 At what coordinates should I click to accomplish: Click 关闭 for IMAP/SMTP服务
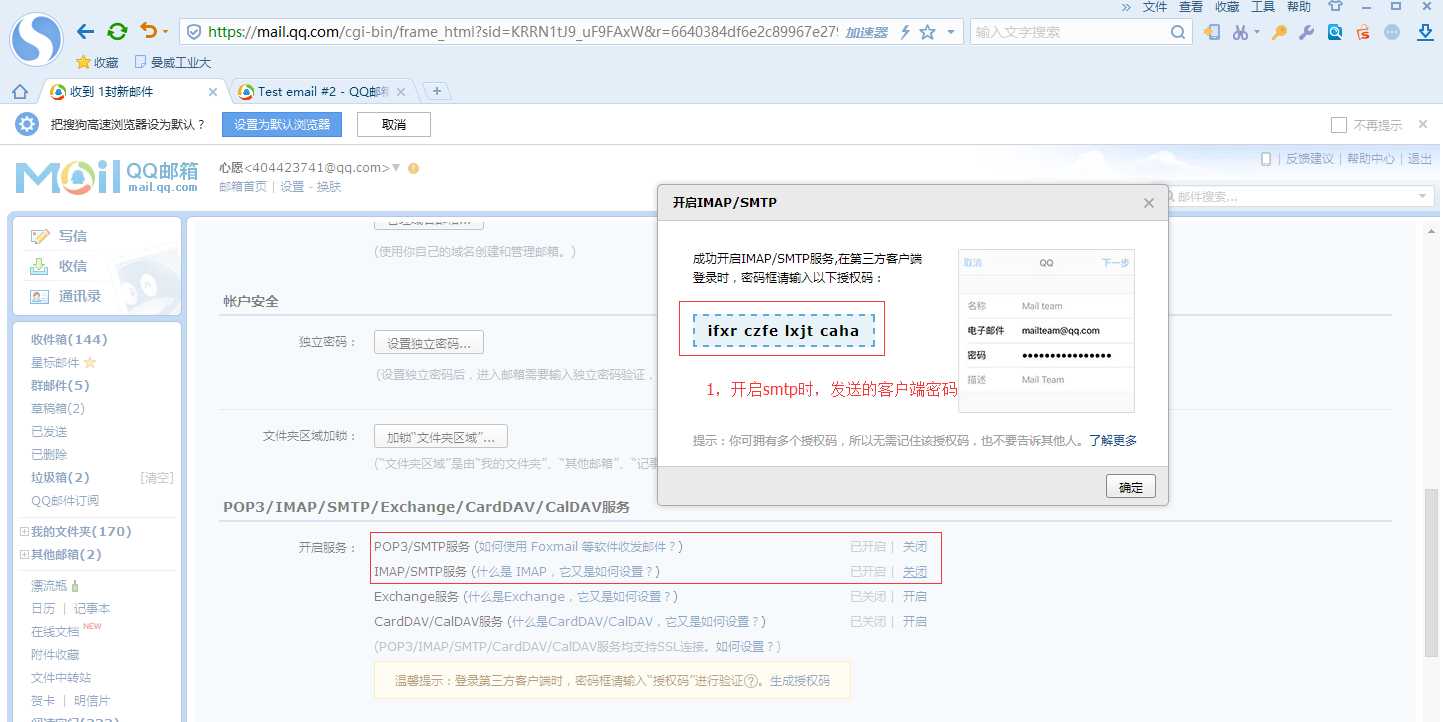(x=915, y=572)
